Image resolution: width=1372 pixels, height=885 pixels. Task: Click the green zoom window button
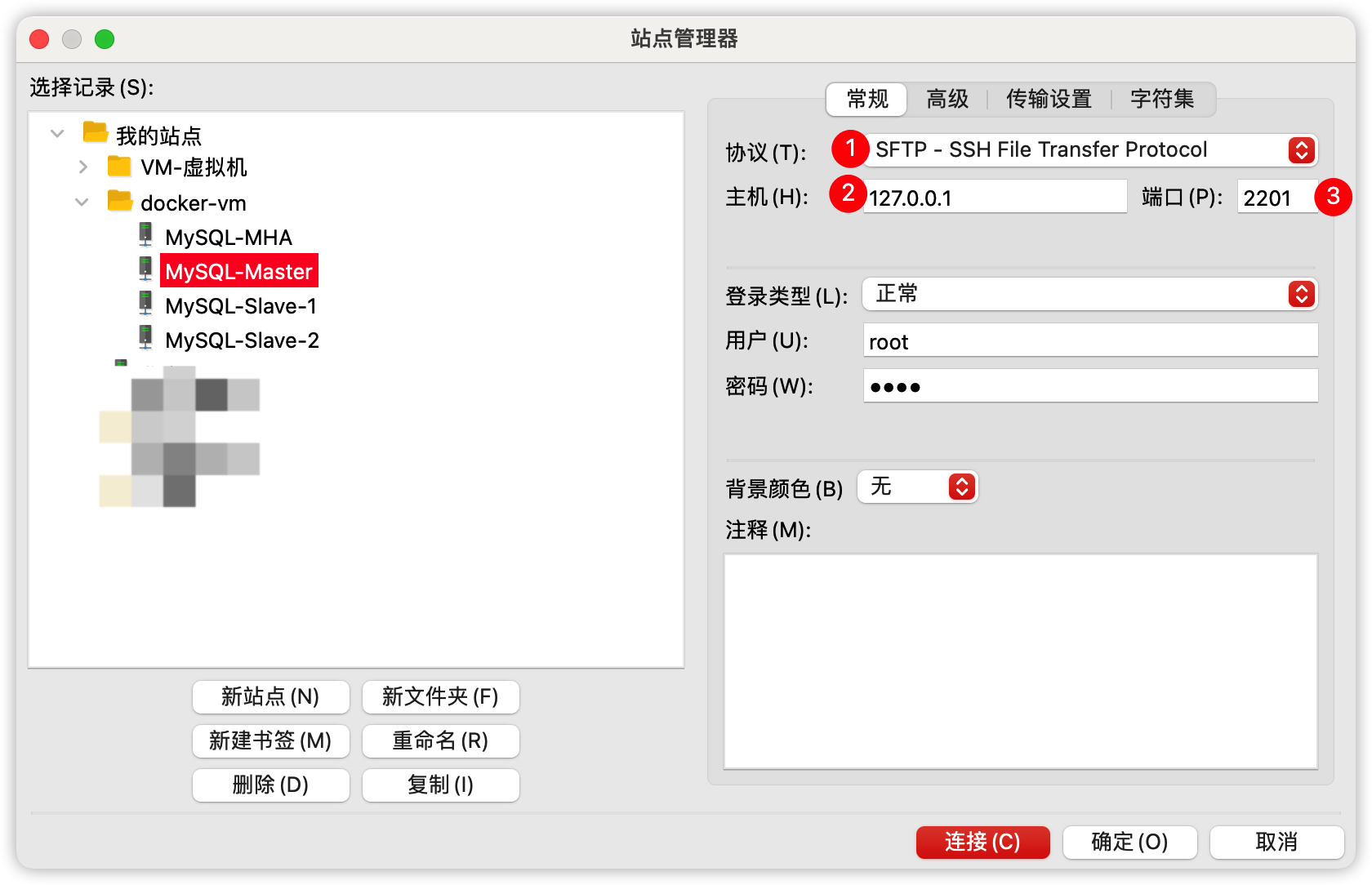tap(105, 38)
